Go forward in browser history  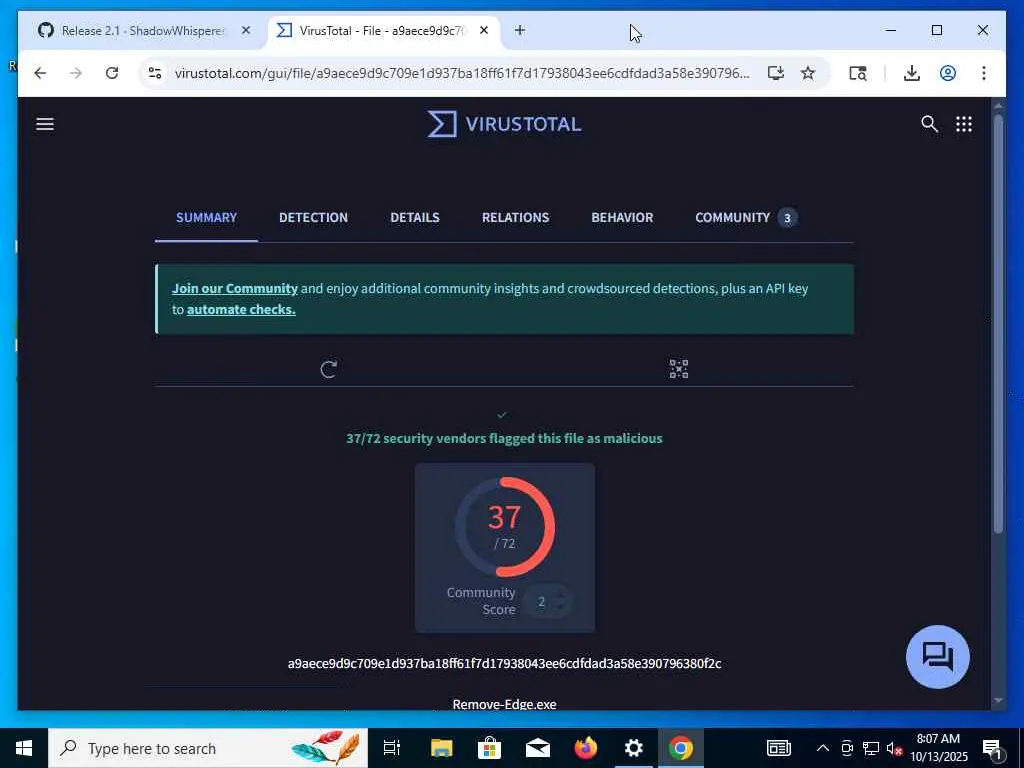[76, 73]
